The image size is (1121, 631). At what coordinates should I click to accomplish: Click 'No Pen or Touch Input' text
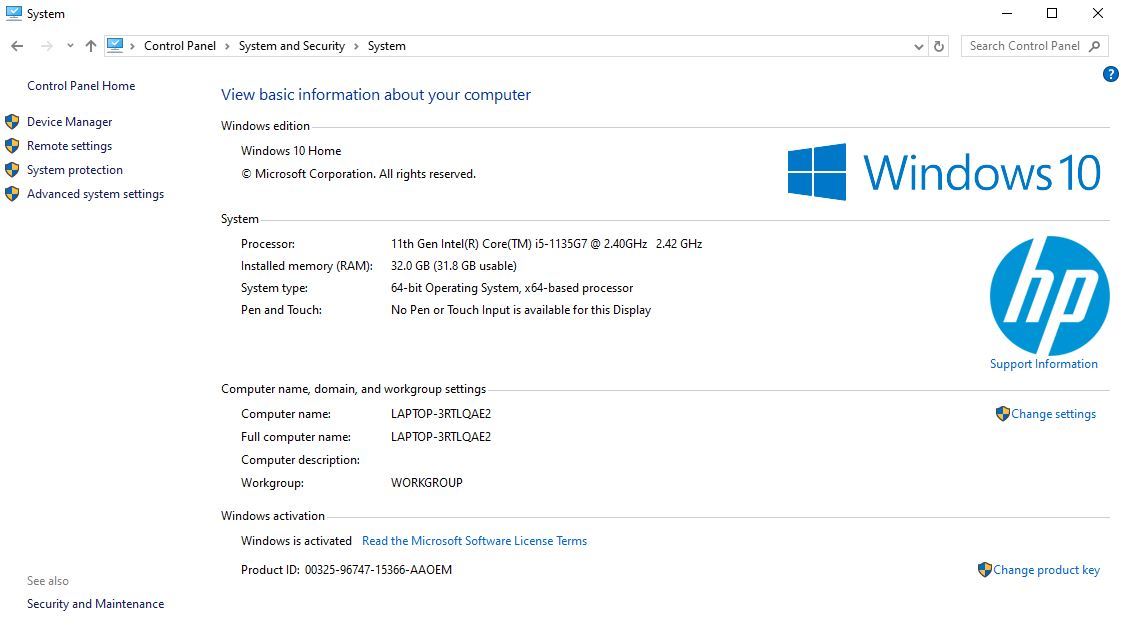[x=520, y=310]
